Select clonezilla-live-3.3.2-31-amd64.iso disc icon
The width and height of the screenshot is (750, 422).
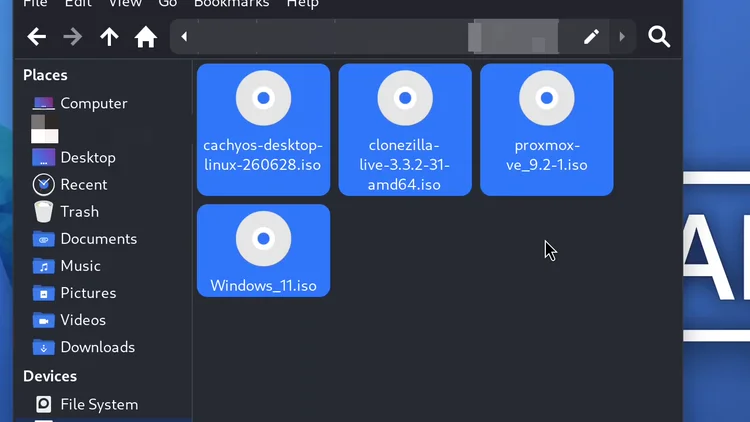(405, 98)
